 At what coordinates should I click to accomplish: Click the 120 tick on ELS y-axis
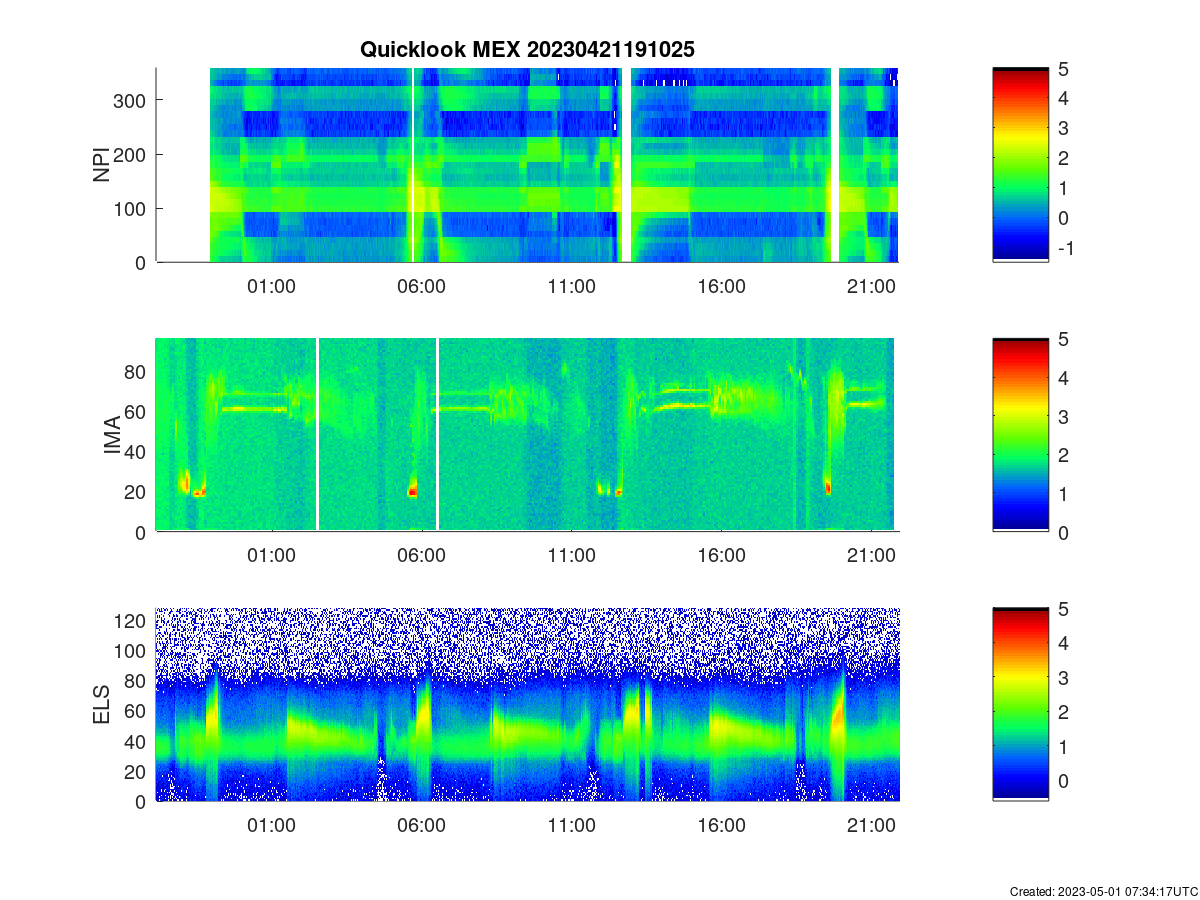tap(130, 621)
